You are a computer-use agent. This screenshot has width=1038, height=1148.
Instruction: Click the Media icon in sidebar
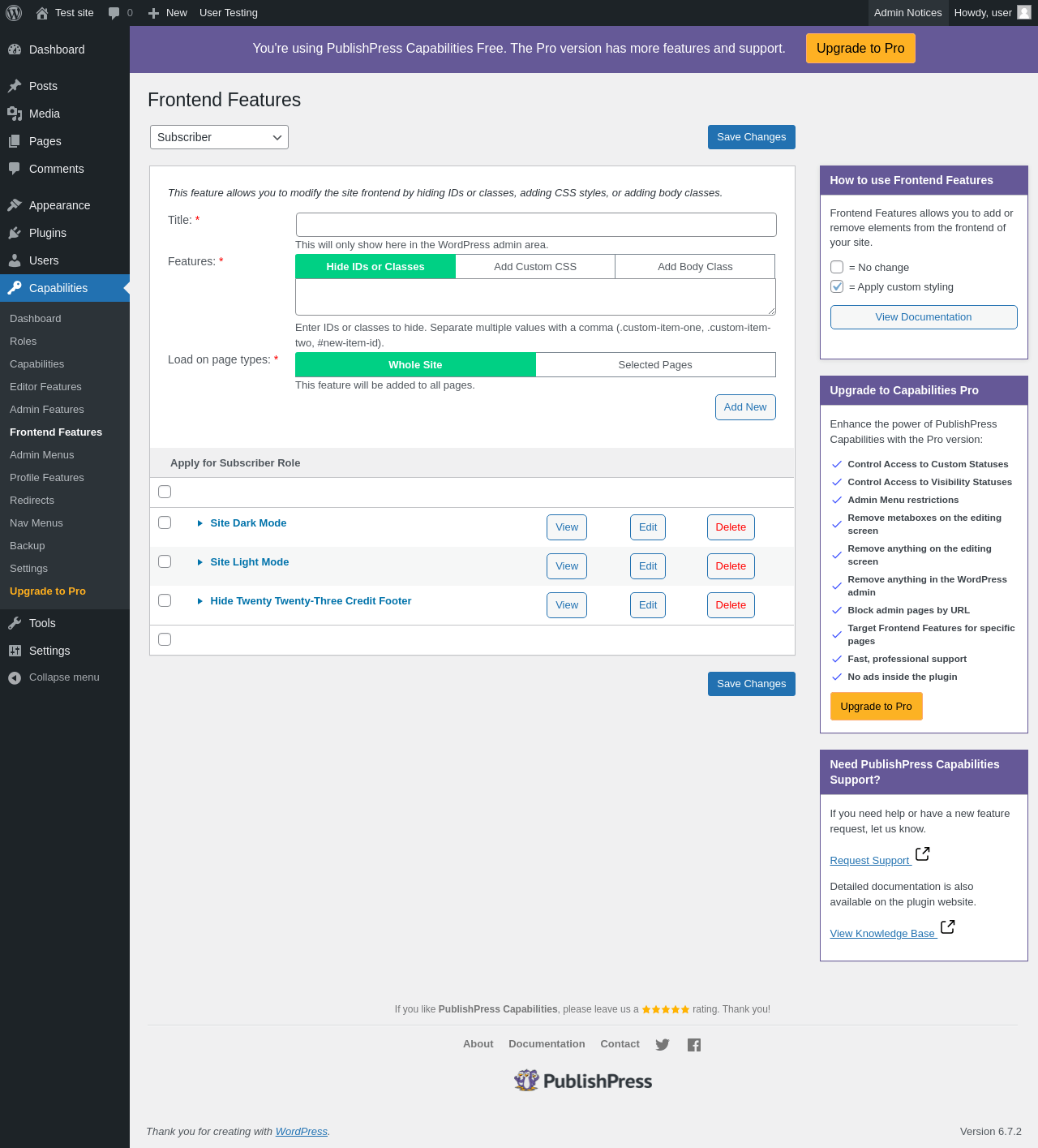click(x=15, y=114)
